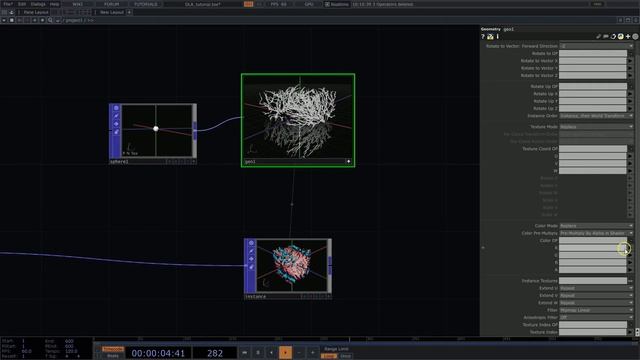Click the play reverse button
Screen dimensions: 640x360
coord(271,353)
